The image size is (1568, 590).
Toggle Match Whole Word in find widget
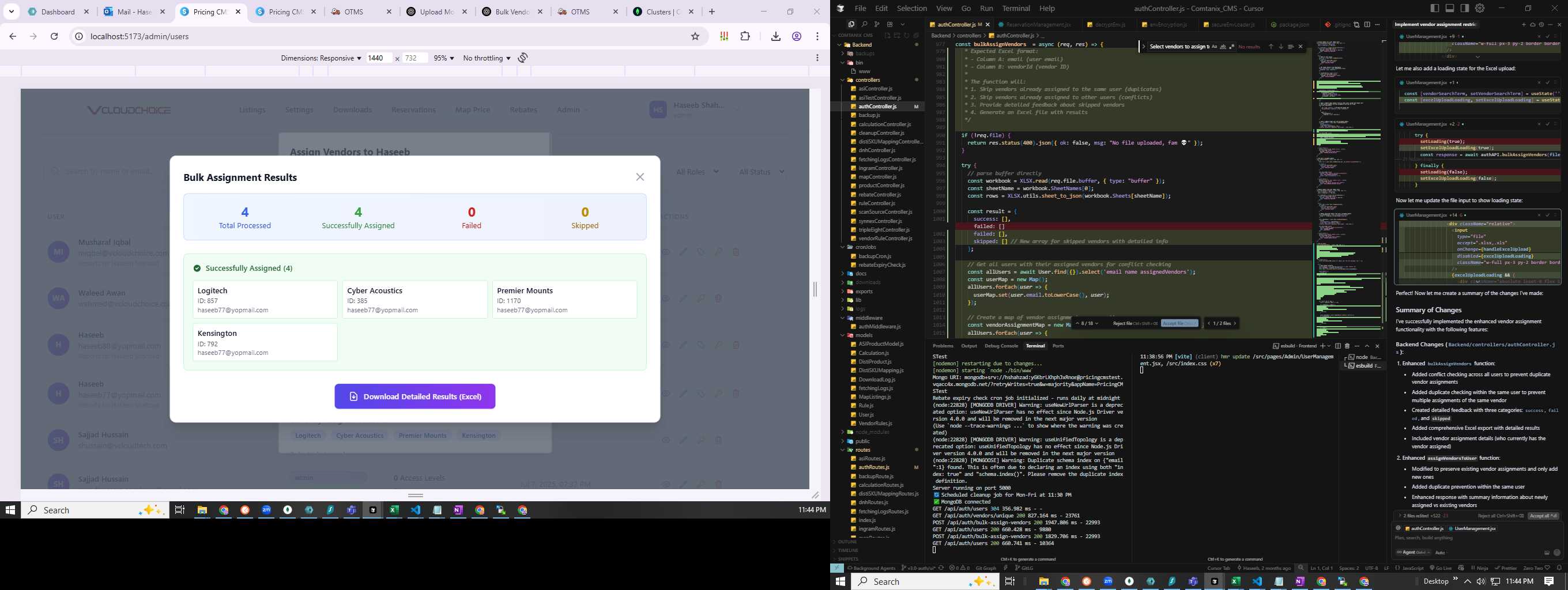(x=1223, y=47)
